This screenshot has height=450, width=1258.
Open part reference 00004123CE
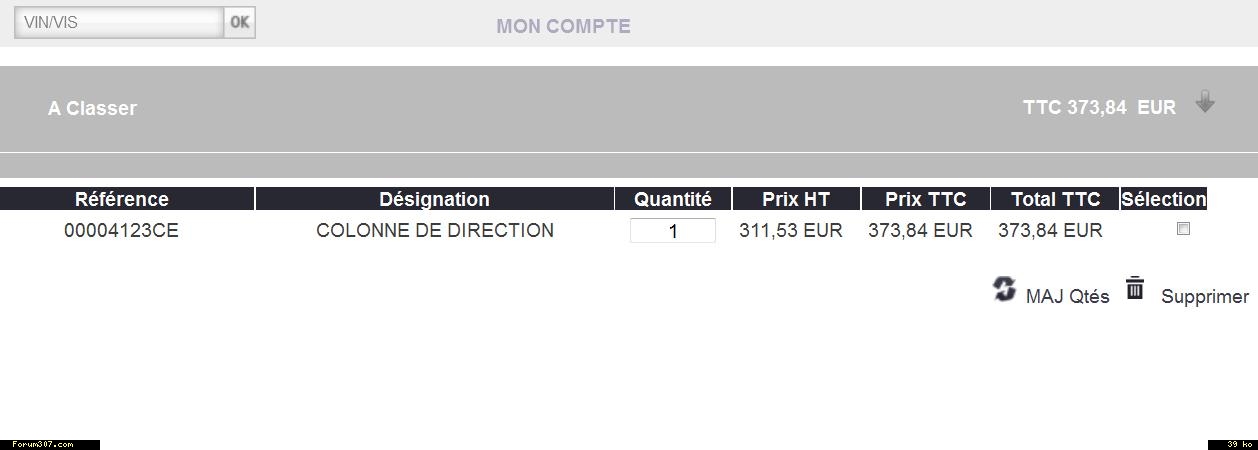[121, 231]
